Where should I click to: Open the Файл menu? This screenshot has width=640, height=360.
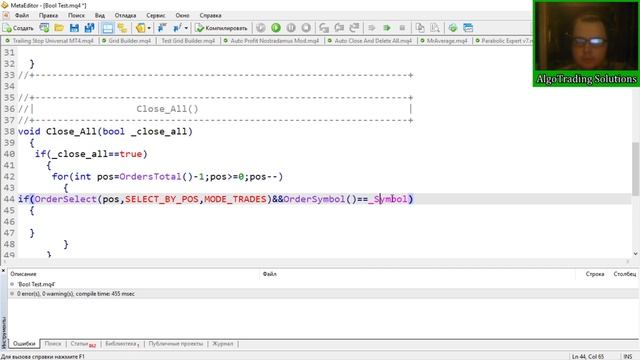click(22, 15)
